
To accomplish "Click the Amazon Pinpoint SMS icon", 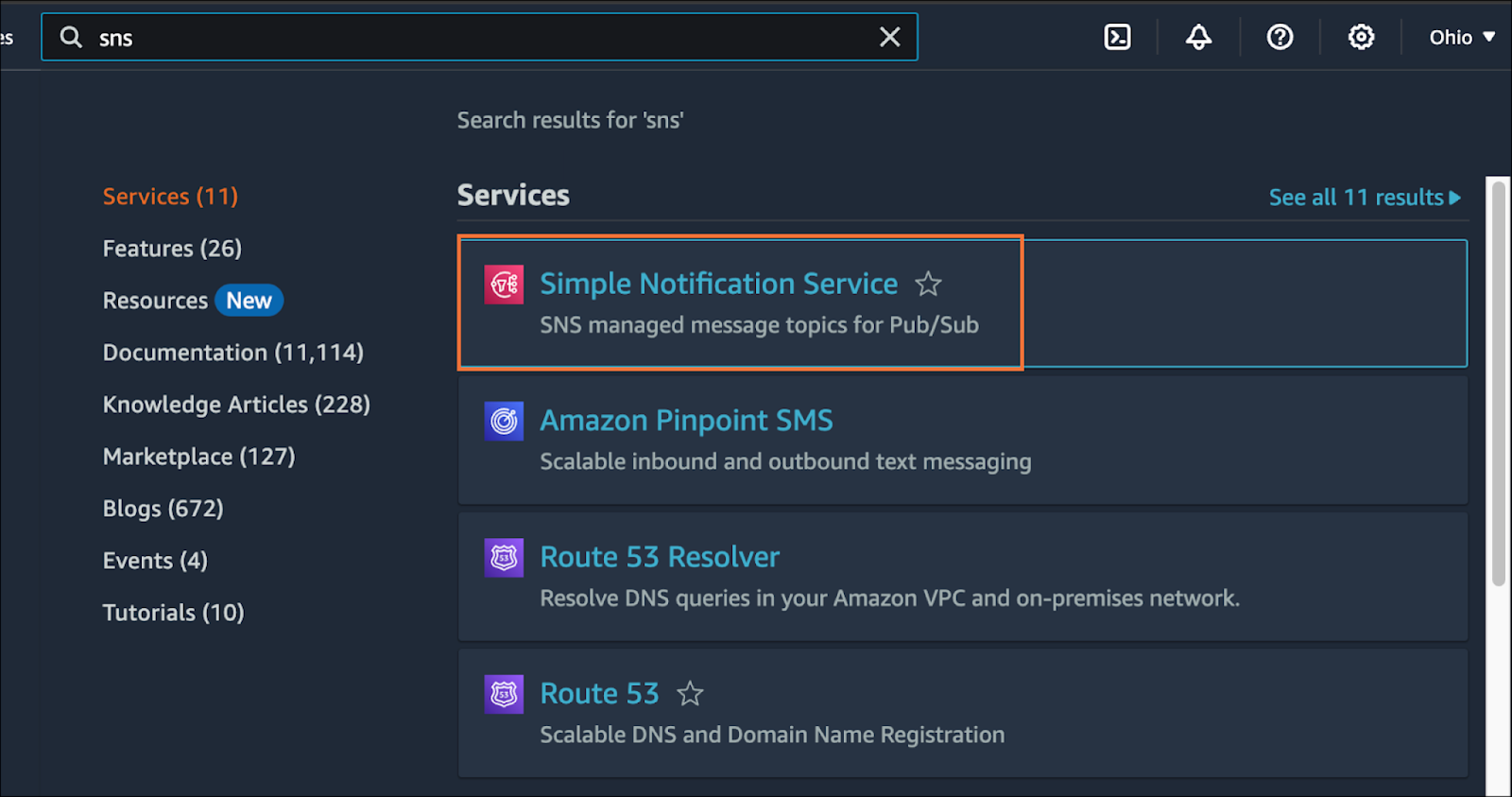I will [504, 421].
